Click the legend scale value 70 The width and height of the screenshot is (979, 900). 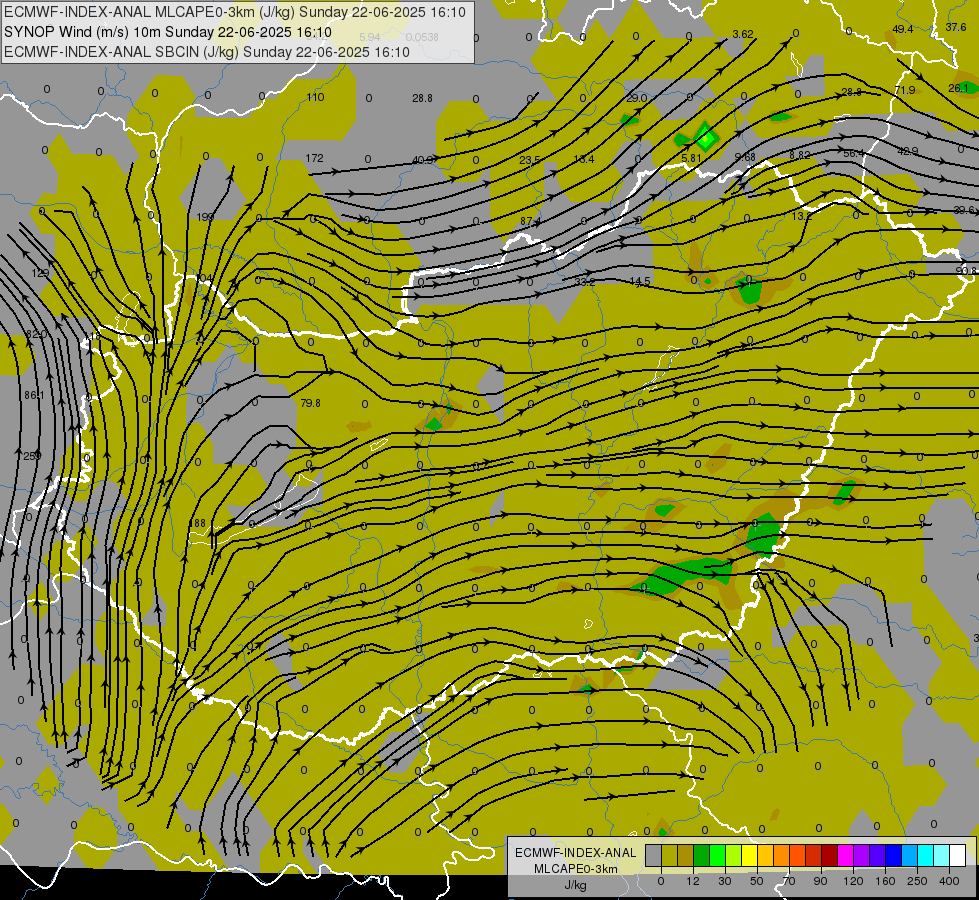789,881
